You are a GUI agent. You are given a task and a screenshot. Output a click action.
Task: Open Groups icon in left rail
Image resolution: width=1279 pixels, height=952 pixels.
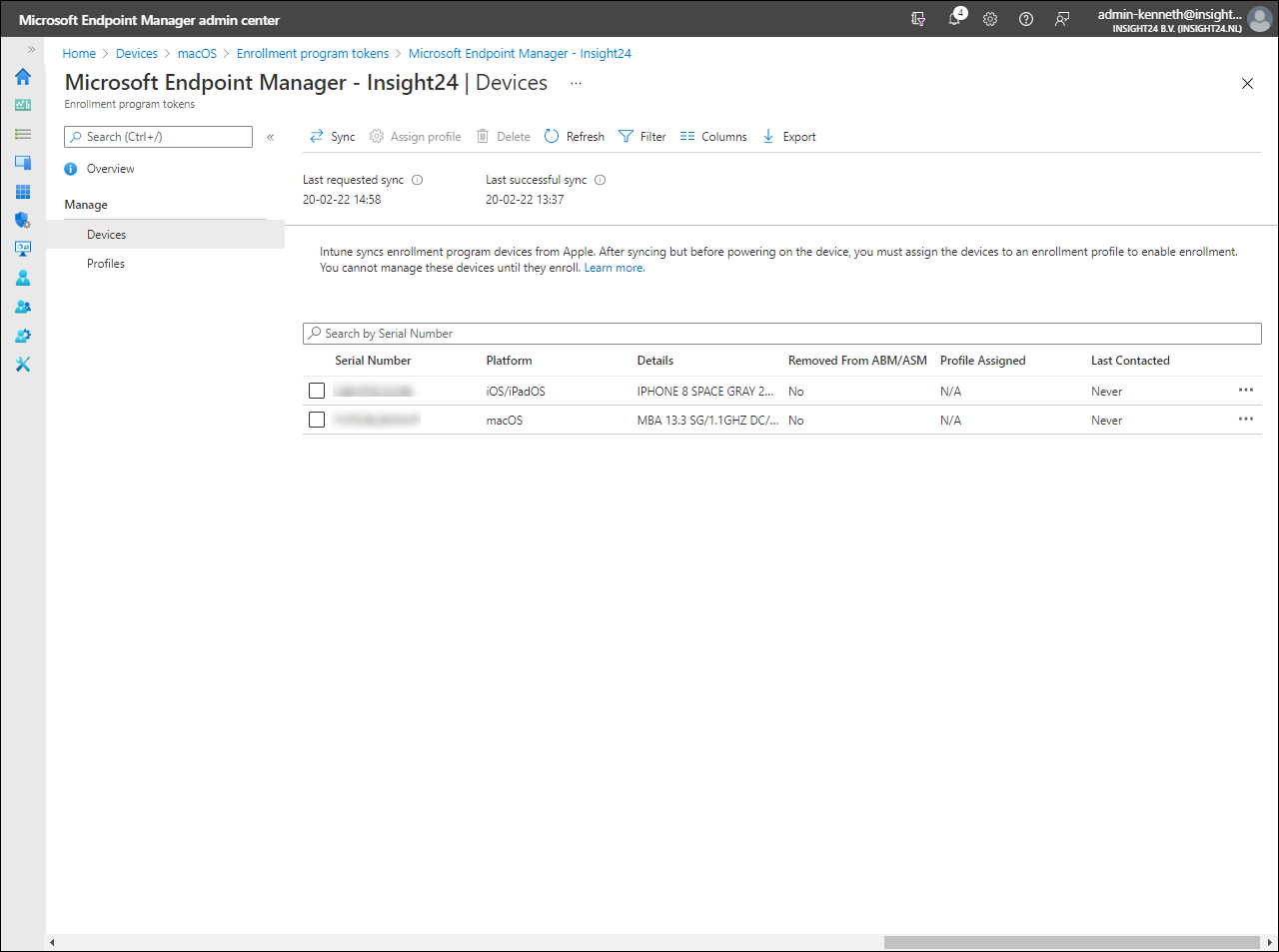point(22,307)
